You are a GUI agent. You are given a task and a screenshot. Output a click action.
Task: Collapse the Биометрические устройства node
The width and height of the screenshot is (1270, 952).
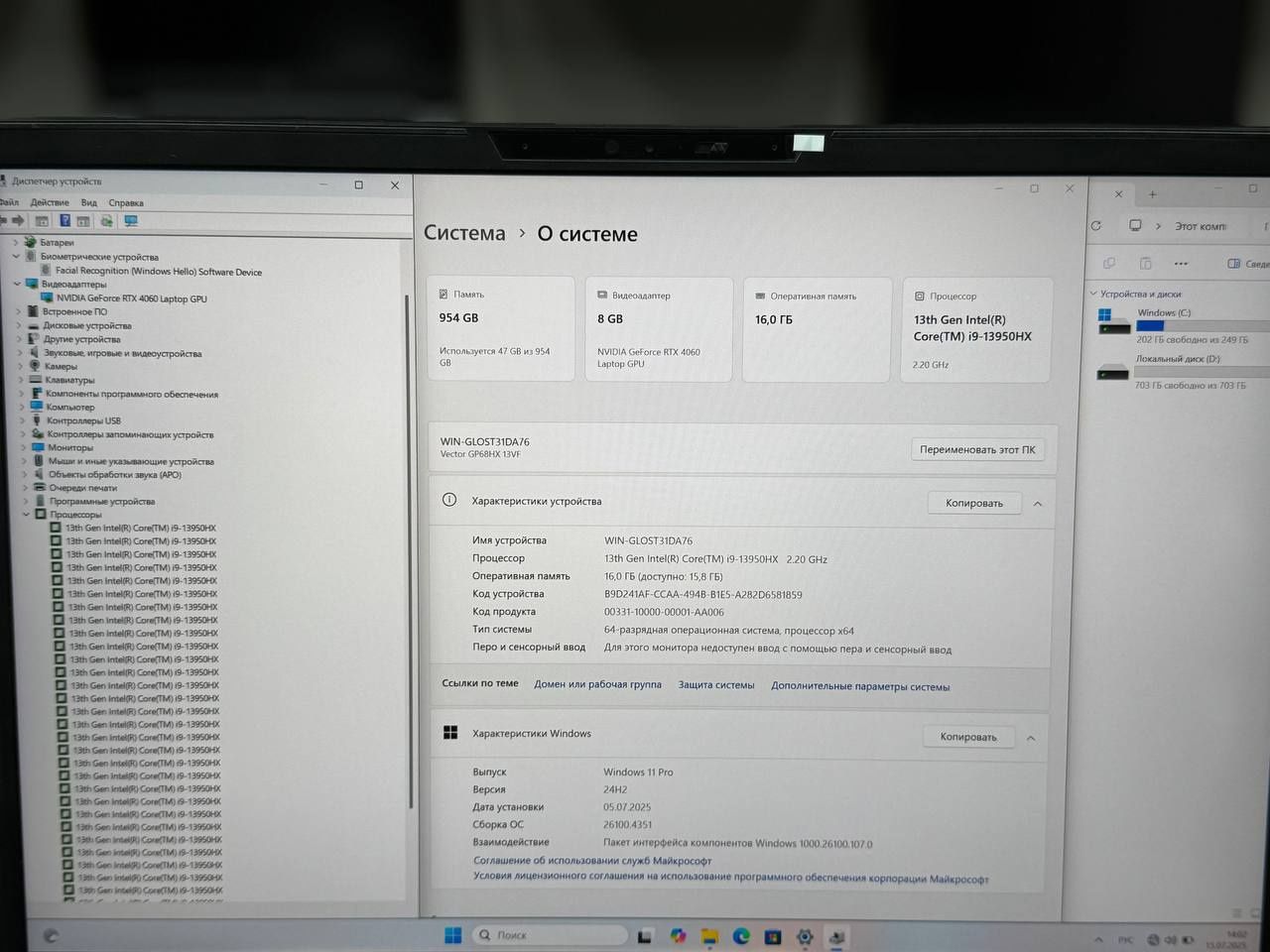[x=16, y=256]
